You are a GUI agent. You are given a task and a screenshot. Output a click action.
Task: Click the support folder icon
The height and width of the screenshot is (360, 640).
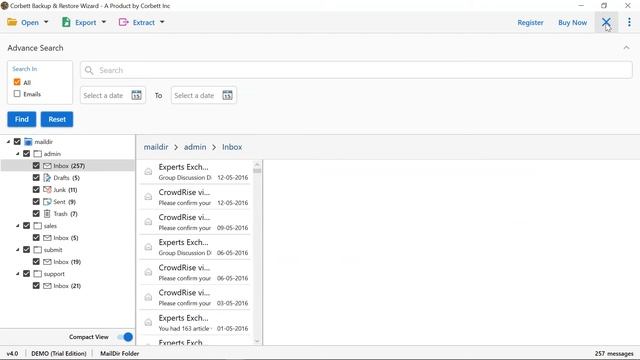pyautogui.click(x=38, y=274)
